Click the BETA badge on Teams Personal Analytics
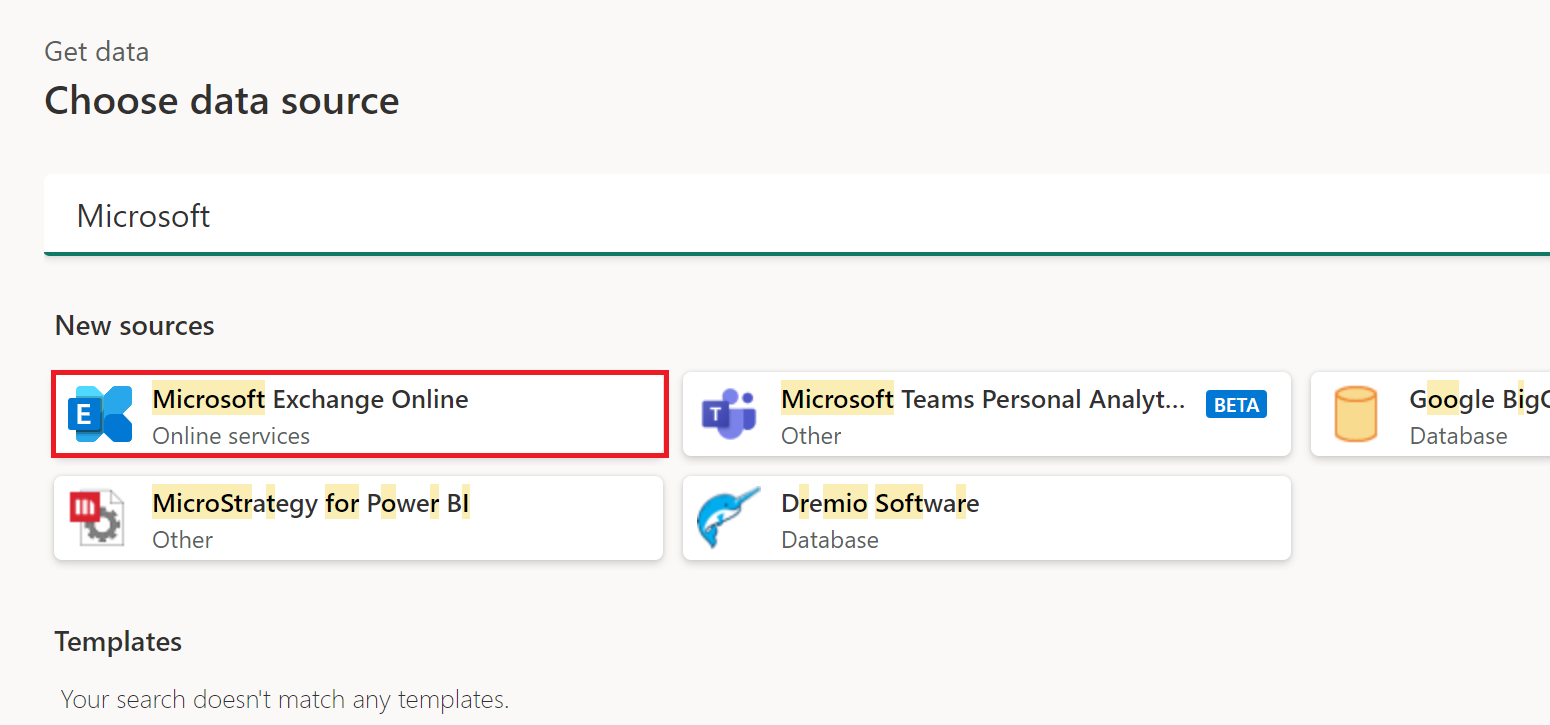The image size is (1550, 725). point(1236,404)
